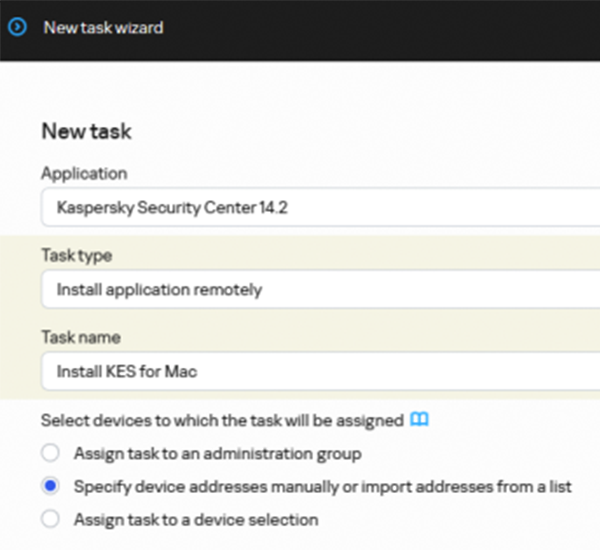Select Specify device addresses manually option

(x=50, y=486)
